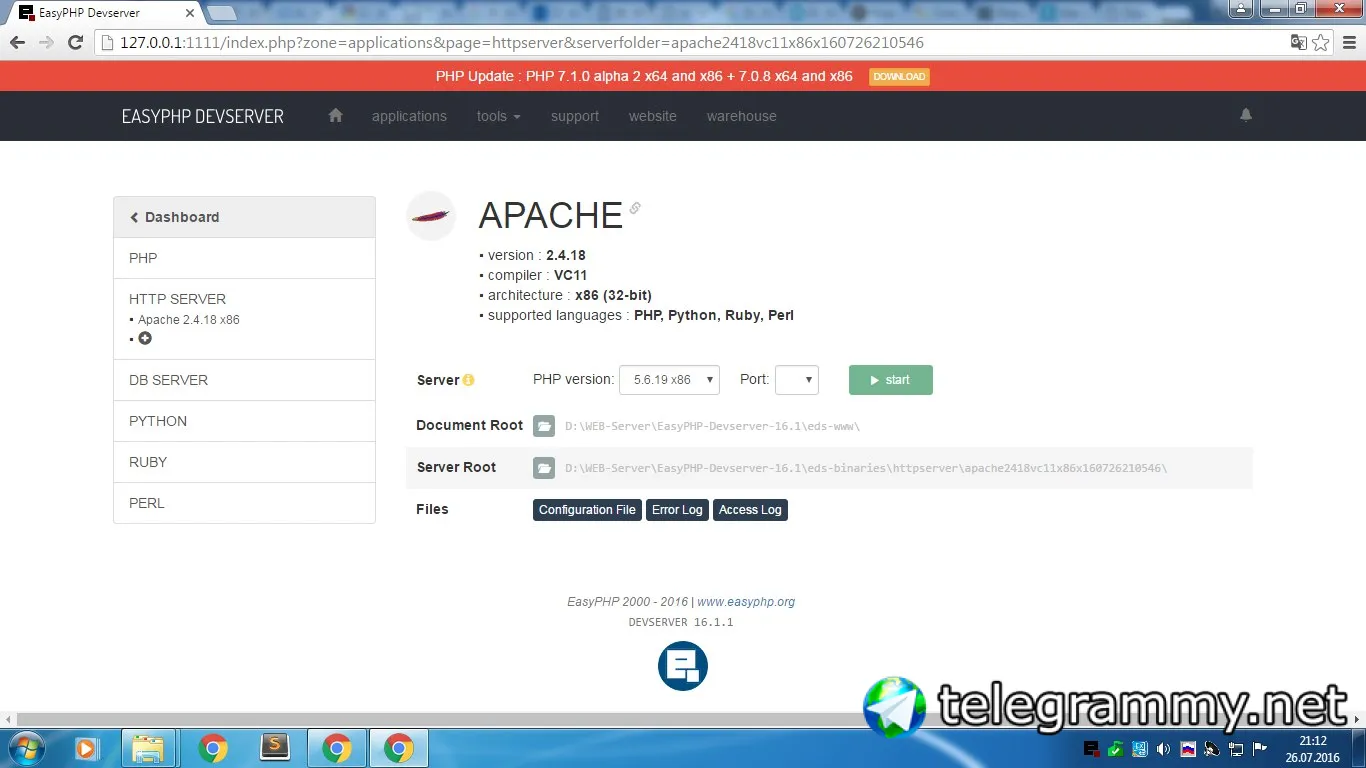Click the Server Root path text
The width and height of the screenshot is (1366, 768).
(866, 468)
